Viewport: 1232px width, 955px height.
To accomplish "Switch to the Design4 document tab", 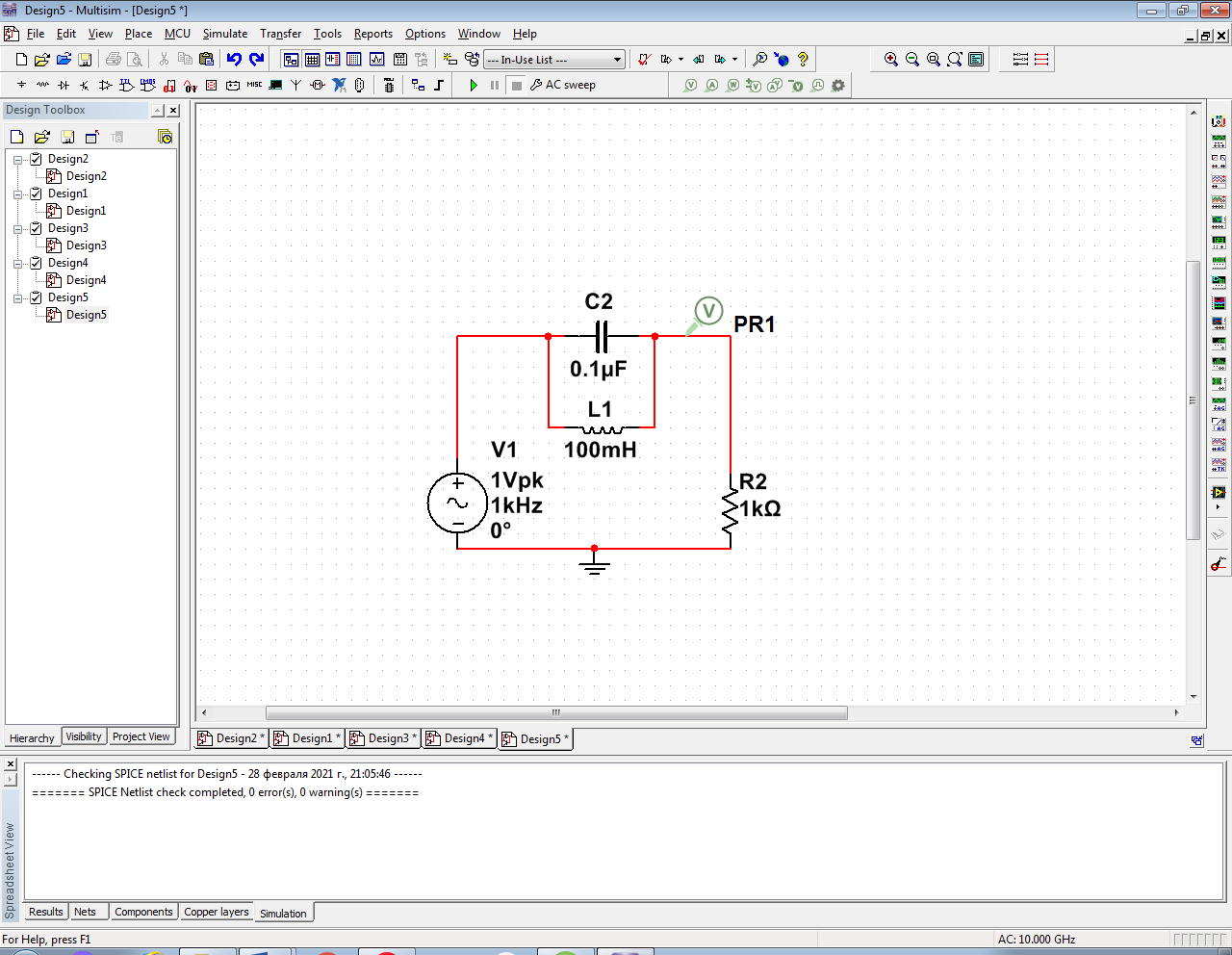I will (459, 738).
